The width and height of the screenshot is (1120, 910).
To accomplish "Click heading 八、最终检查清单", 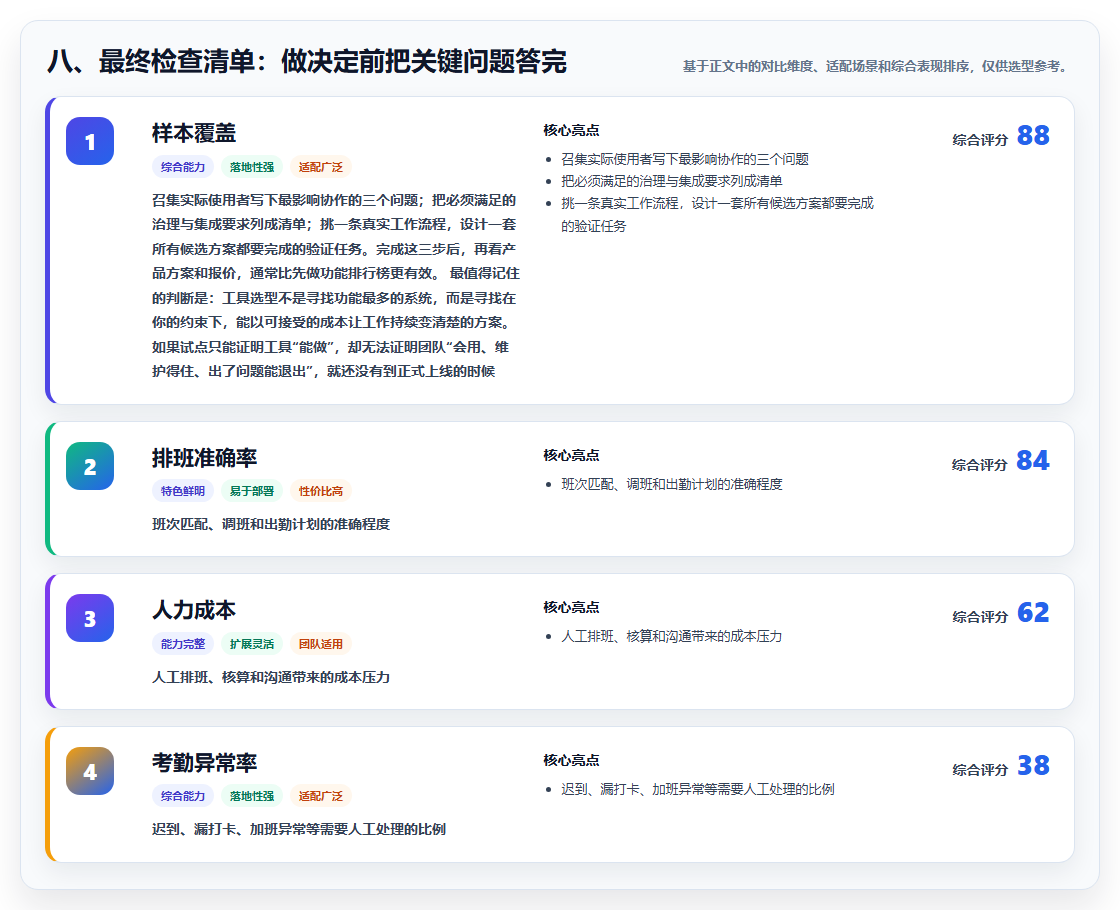I will [306, 61].
